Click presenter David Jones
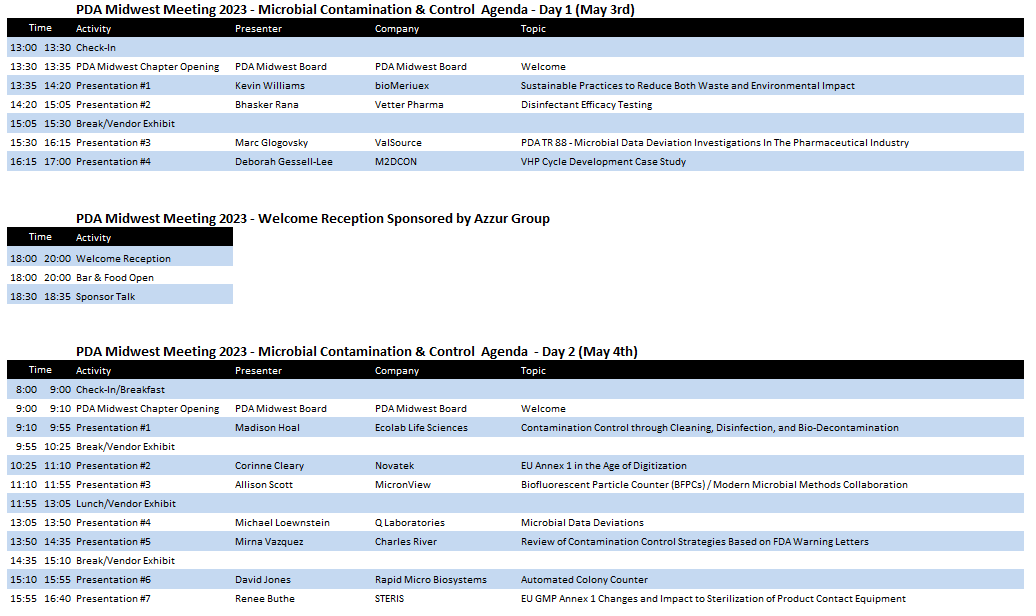 pyautogui.click(x=262, y=580)
